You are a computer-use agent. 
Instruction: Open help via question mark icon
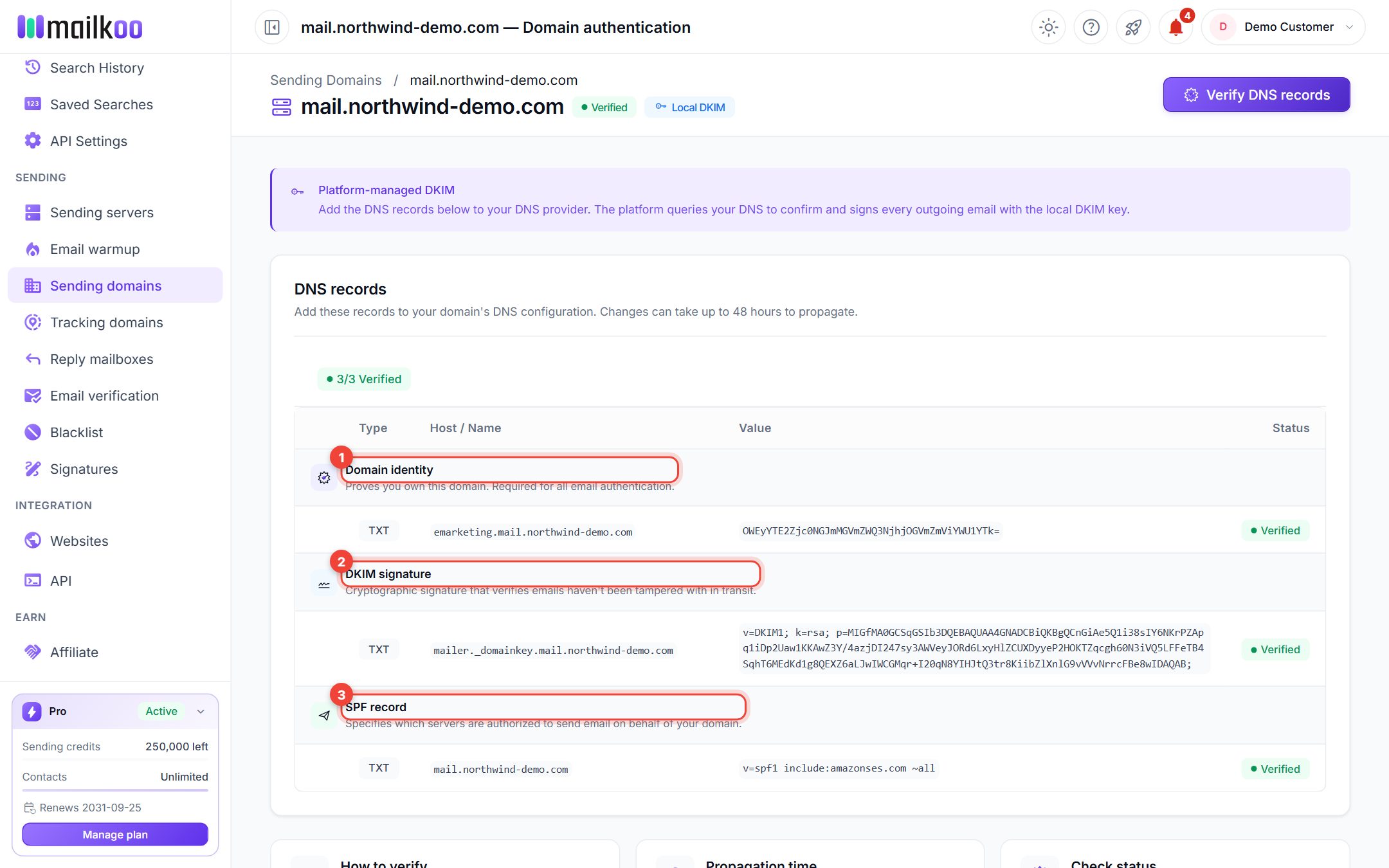coord(1091,27)
